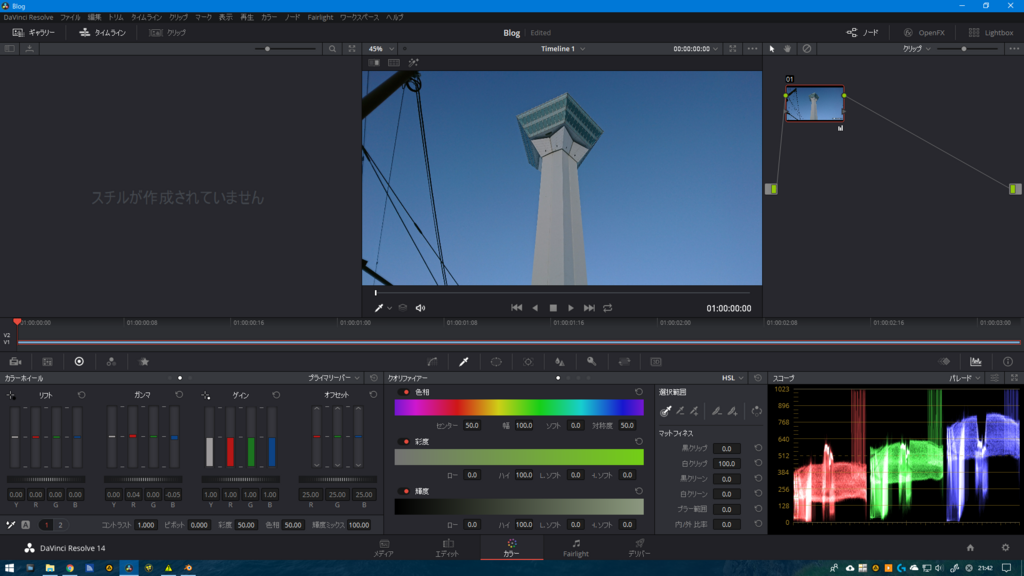Click the タイムライン toolbar button

(103, 33)
